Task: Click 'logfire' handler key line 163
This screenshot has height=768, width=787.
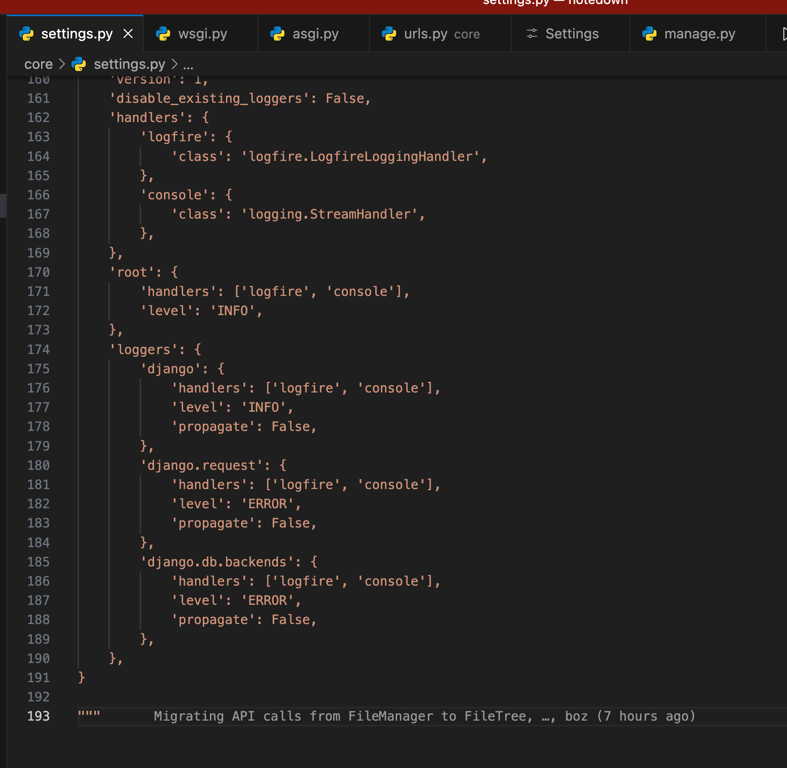Action: [174, 137]
